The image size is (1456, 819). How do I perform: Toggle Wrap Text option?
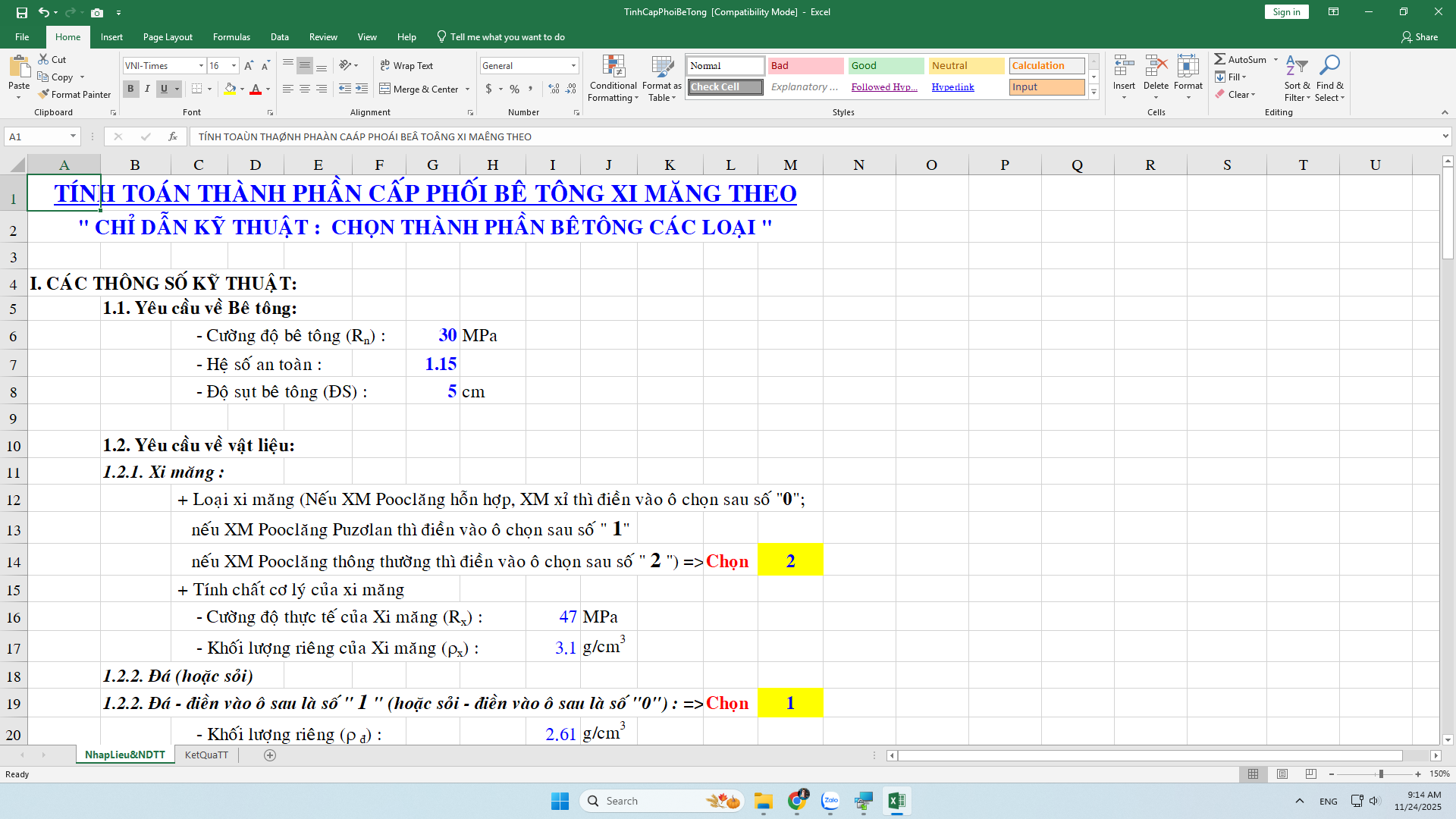pos(406,66)
